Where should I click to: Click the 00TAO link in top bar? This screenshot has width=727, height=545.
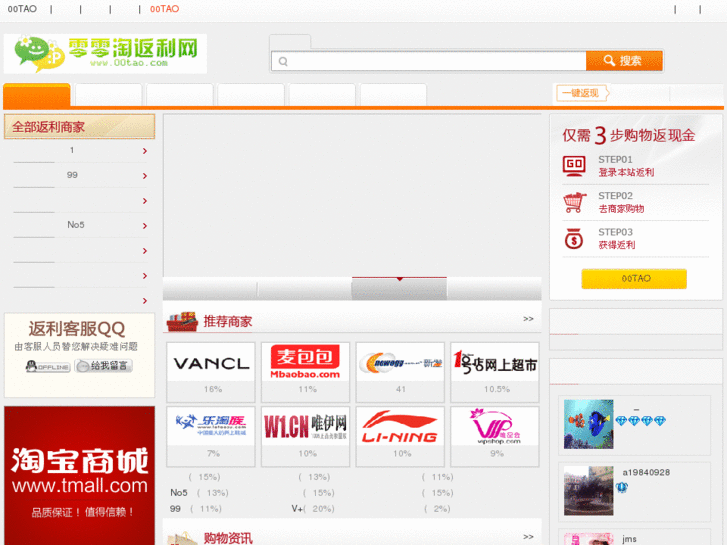(22, 9)
